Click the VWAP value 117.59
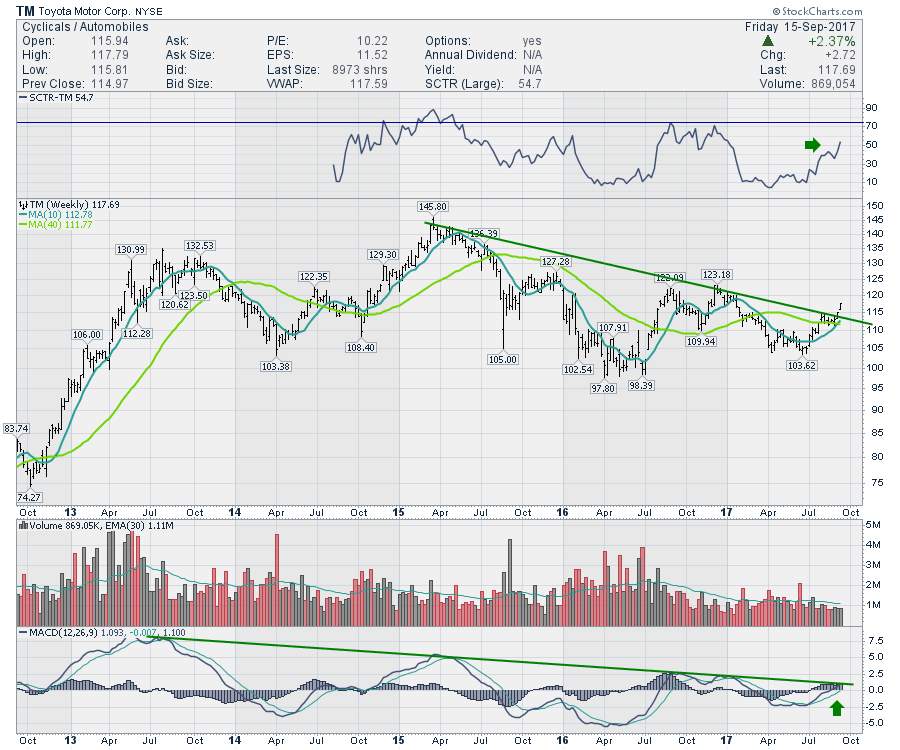 [x=369, y=84]
